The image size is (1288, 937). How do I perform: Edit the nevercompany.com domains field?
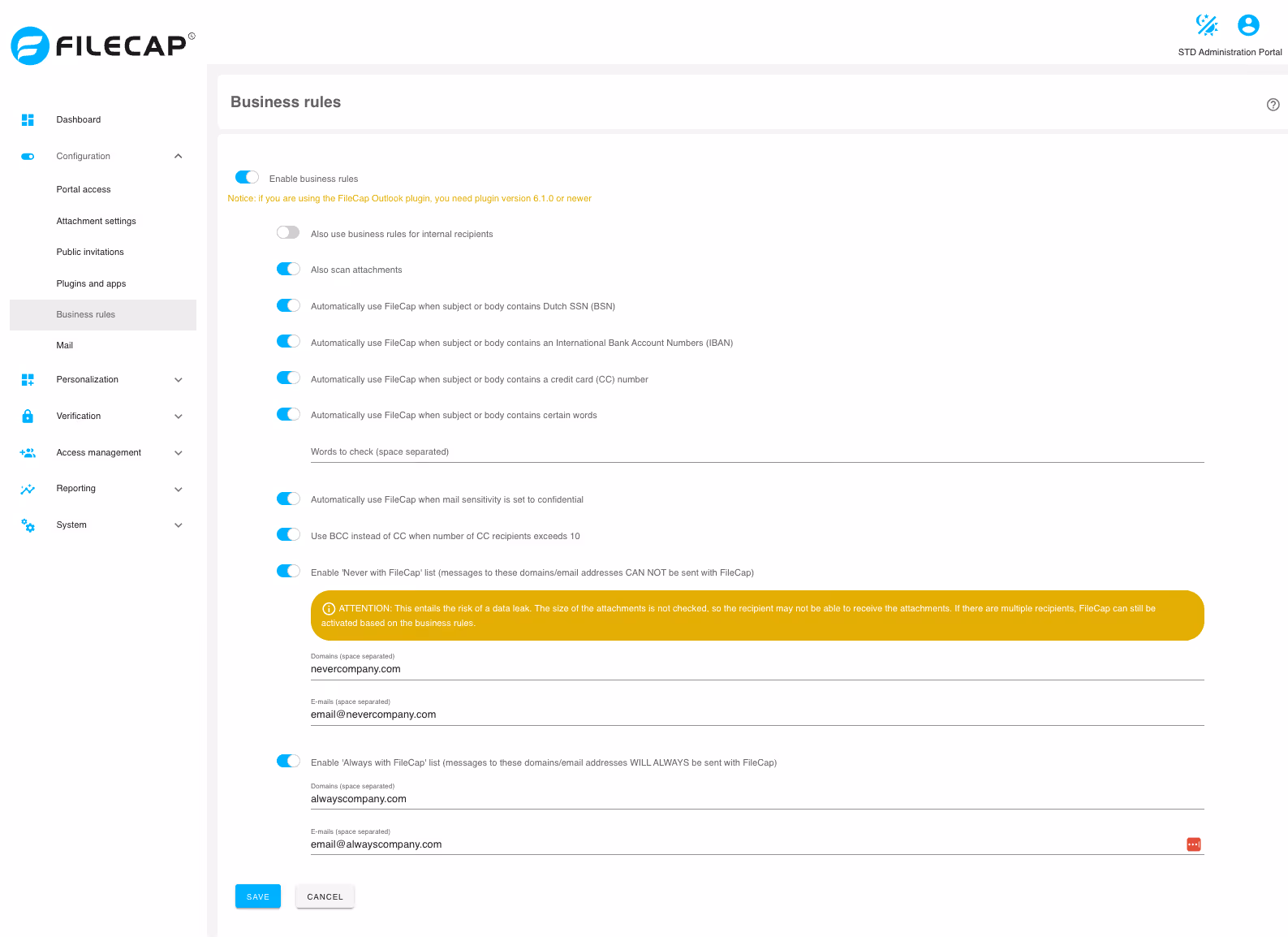tap(757, 670)
